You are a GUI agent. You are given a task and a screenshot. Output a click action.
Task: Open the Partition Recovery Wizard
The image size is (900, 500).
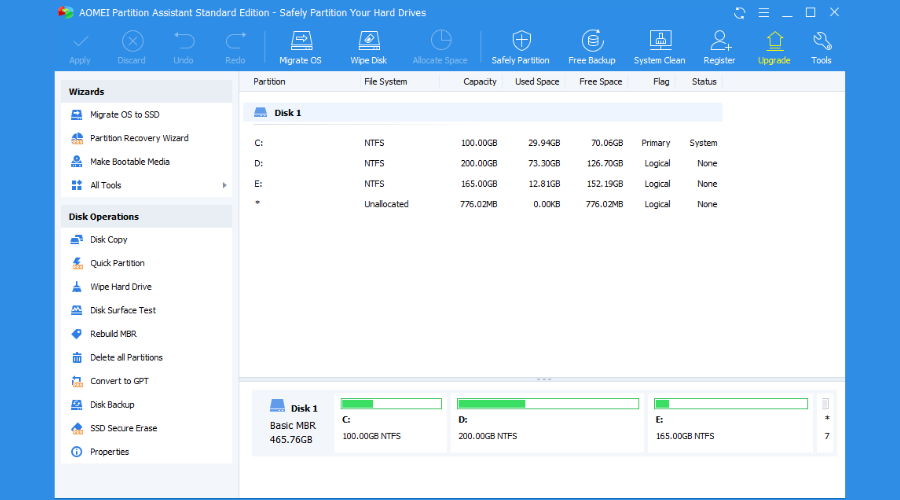(x=139, y=138)
